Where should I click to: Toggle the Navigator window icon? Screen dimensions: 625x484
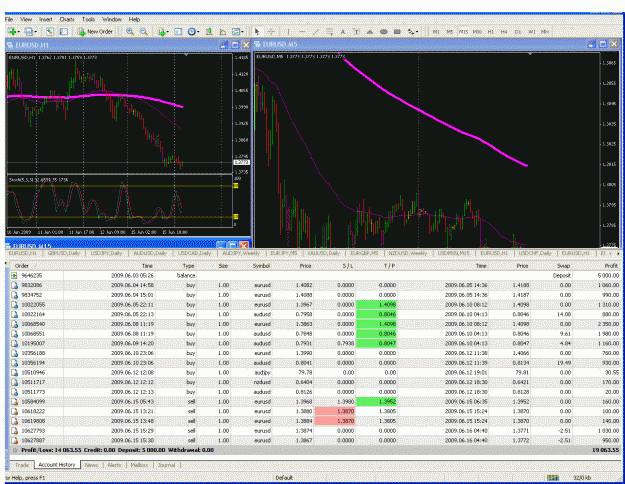pos(64,31)
